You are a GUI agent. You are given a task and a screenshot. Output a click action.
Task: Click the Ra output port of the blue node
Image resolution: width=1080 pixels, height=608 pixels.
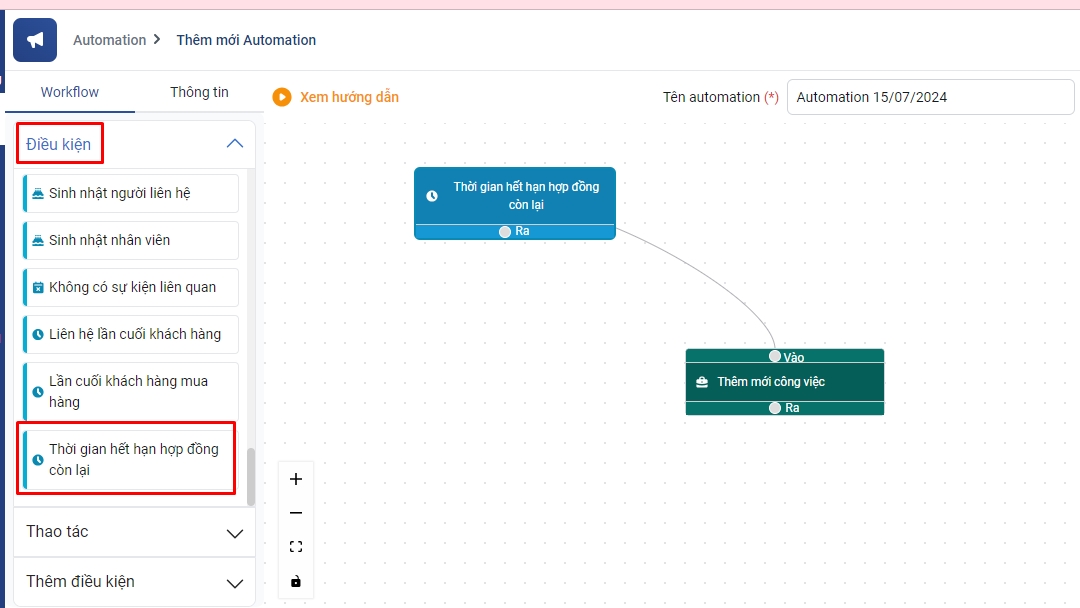[505, 231]
